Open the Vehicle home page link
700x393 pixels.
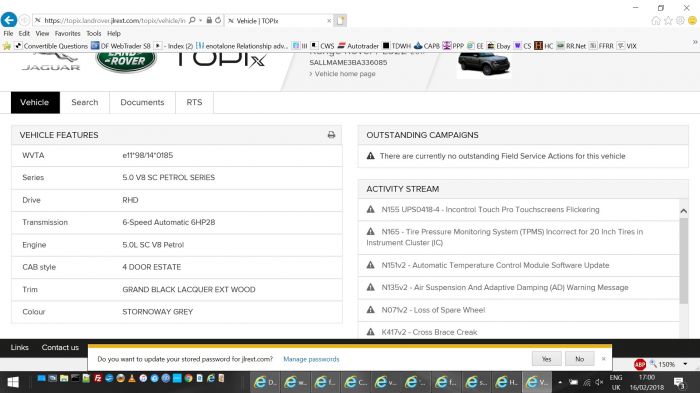click(345, 74)
